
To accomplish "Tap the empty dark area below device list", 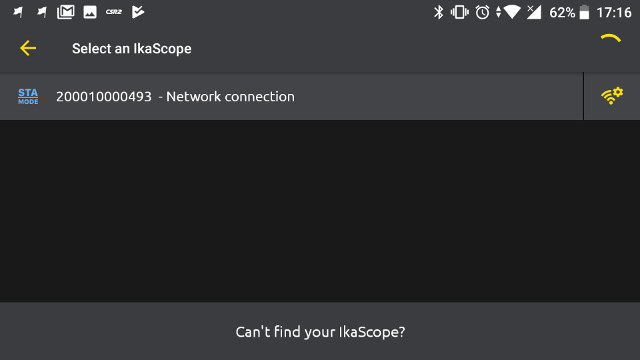I will pos(320,211).
